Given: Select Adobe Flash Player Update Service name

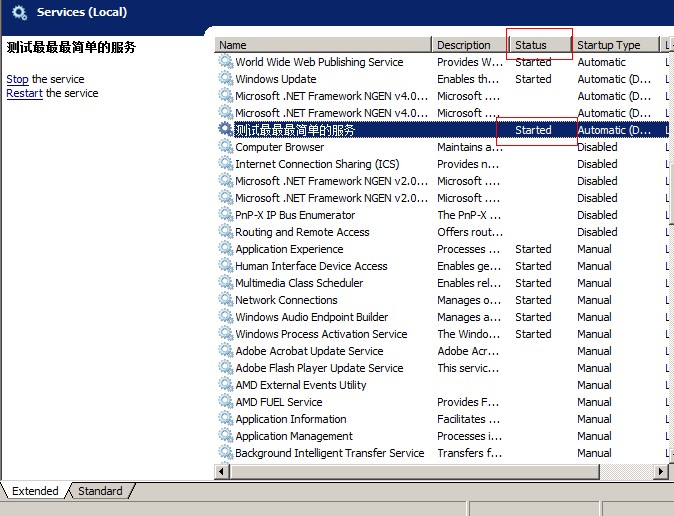Looking at the screenshot, I should 319,368.
